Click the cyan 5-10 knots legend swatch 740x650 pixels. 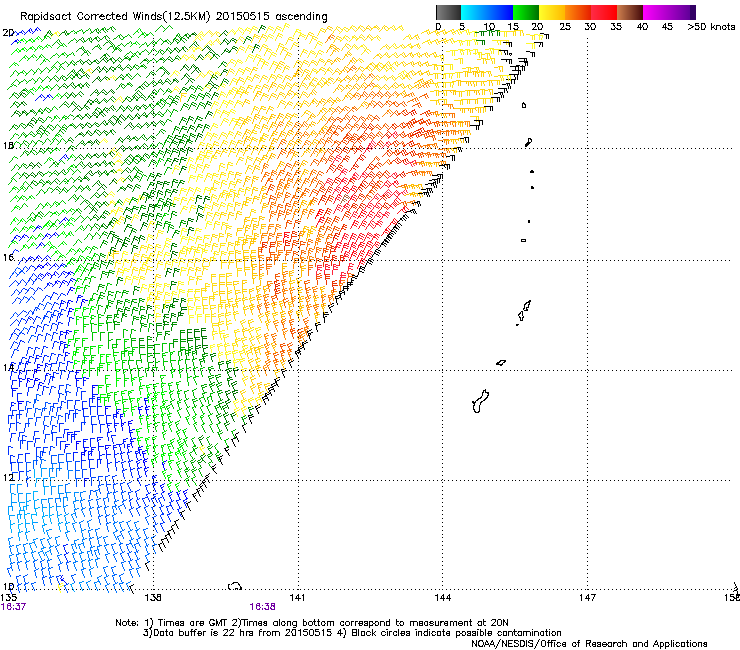coord(474,12)
